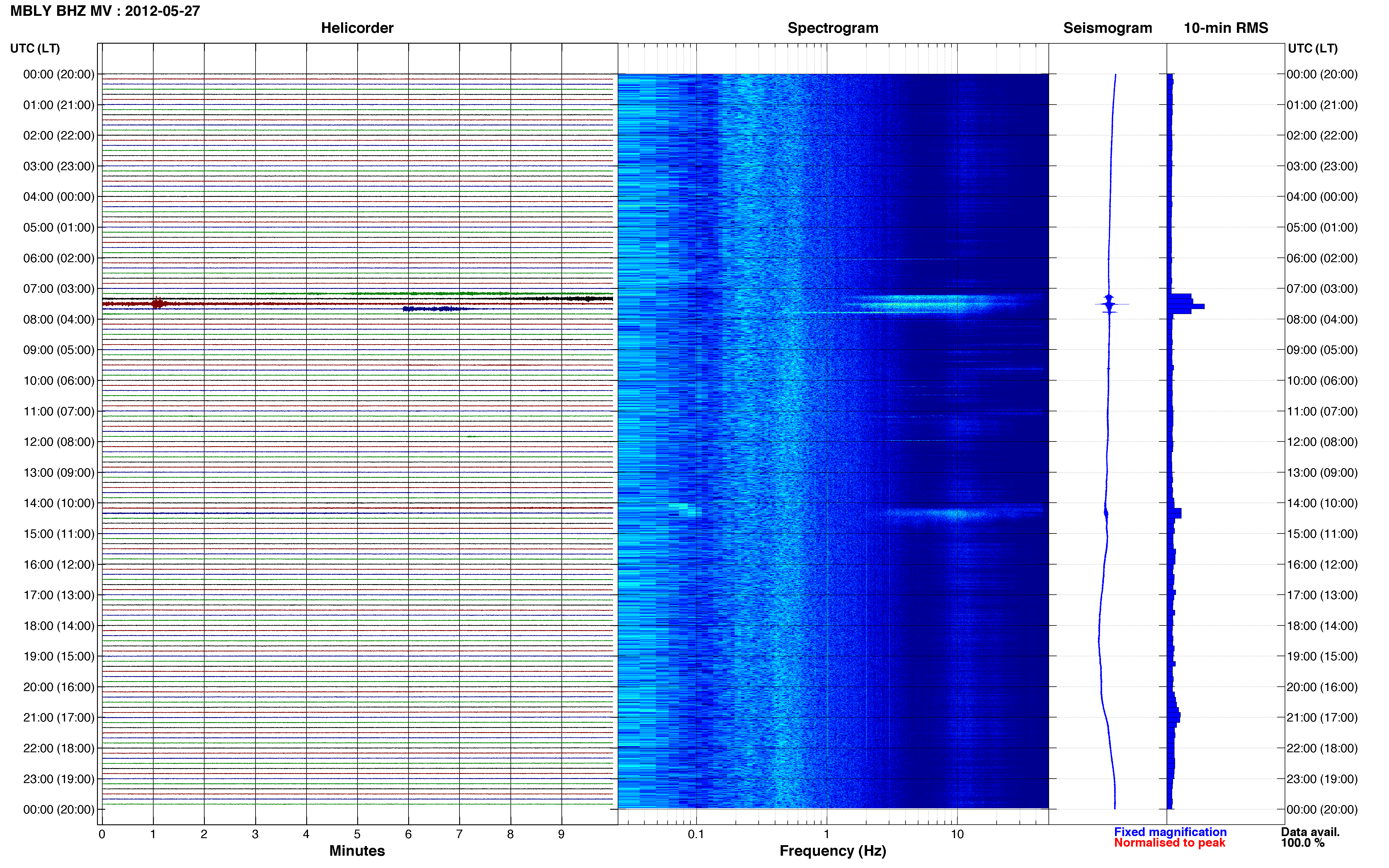Click the 'Frequency (Hz)' axis title
This screenshot has height=868, width=1389.
click(833, 851)
